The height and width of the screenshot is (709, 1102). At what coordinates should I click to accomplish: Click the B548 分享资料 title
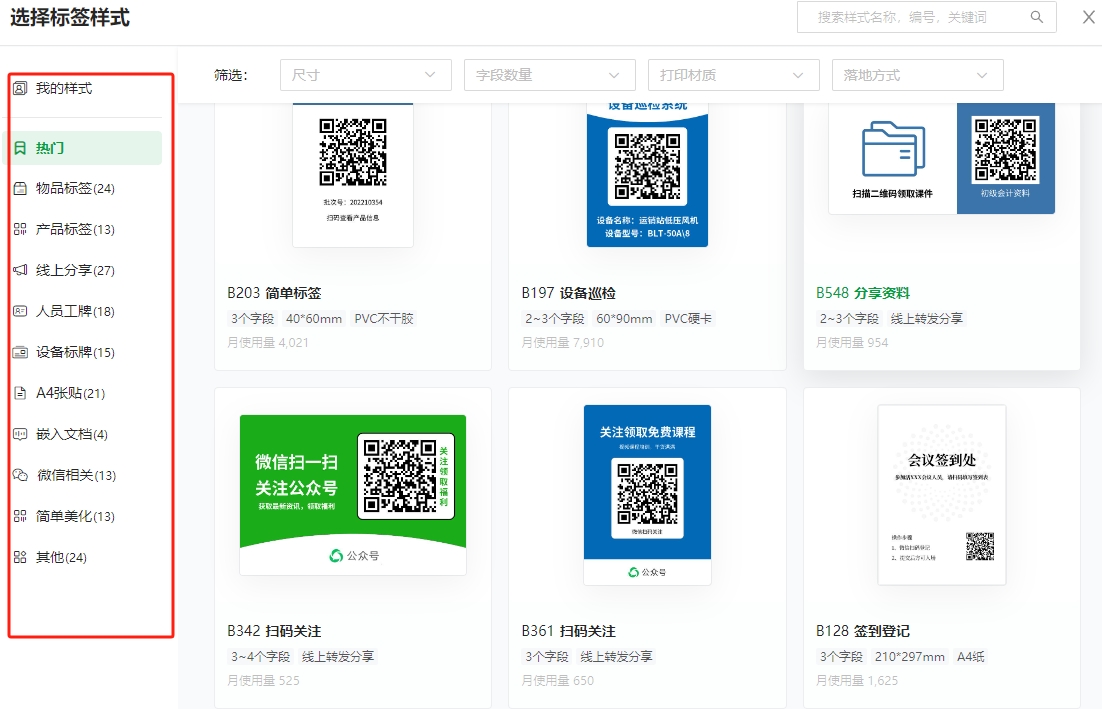pyautogui.click(x=863, y=293)
